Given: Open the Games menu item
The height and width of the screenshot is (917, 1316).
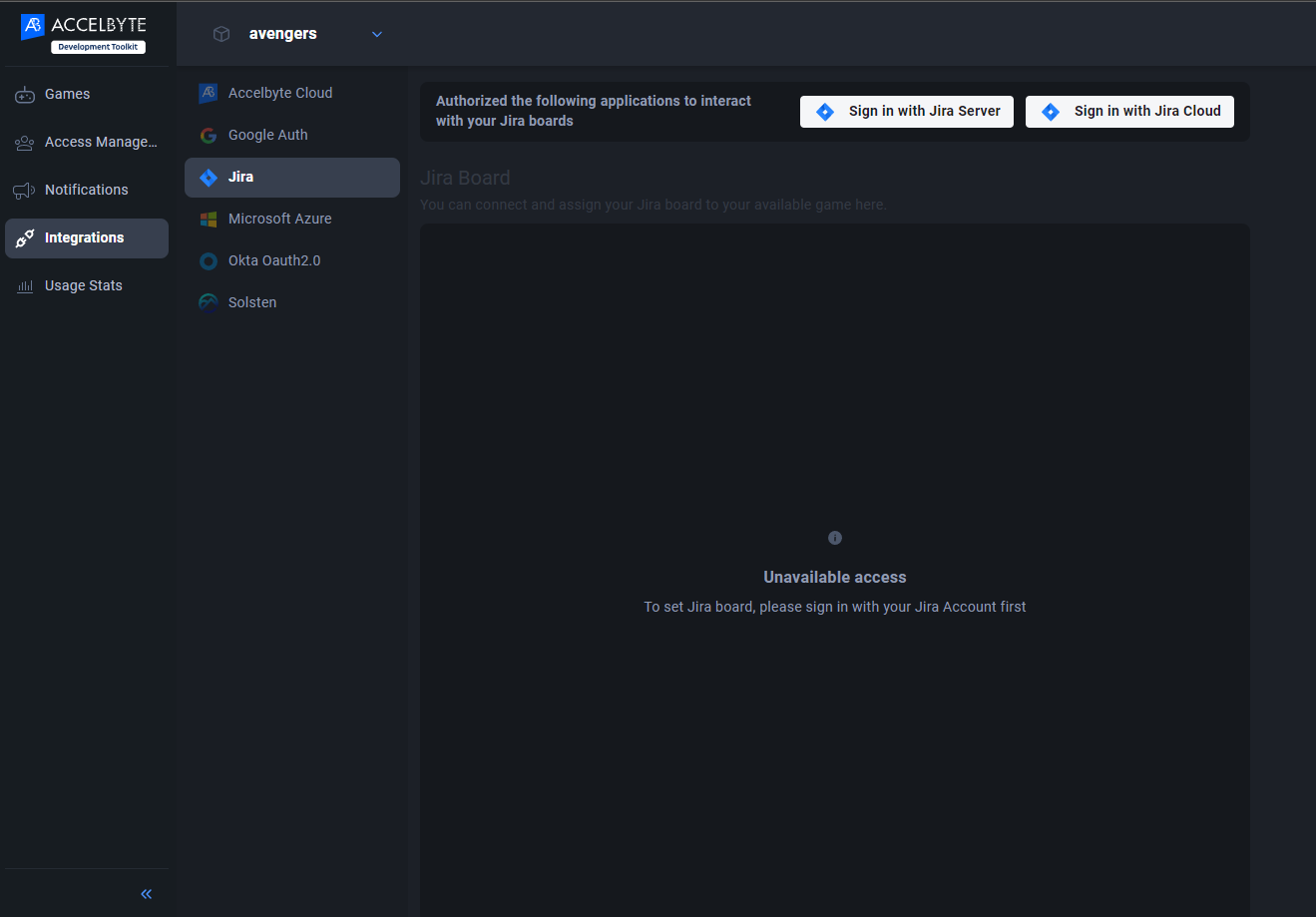Looking at the screenshot, I should pyautogui.click(x=87, y=95).
